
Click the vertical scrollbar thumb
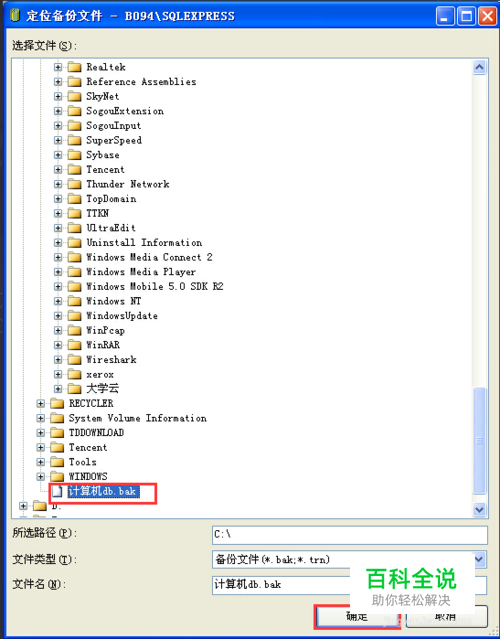(480, 440)
